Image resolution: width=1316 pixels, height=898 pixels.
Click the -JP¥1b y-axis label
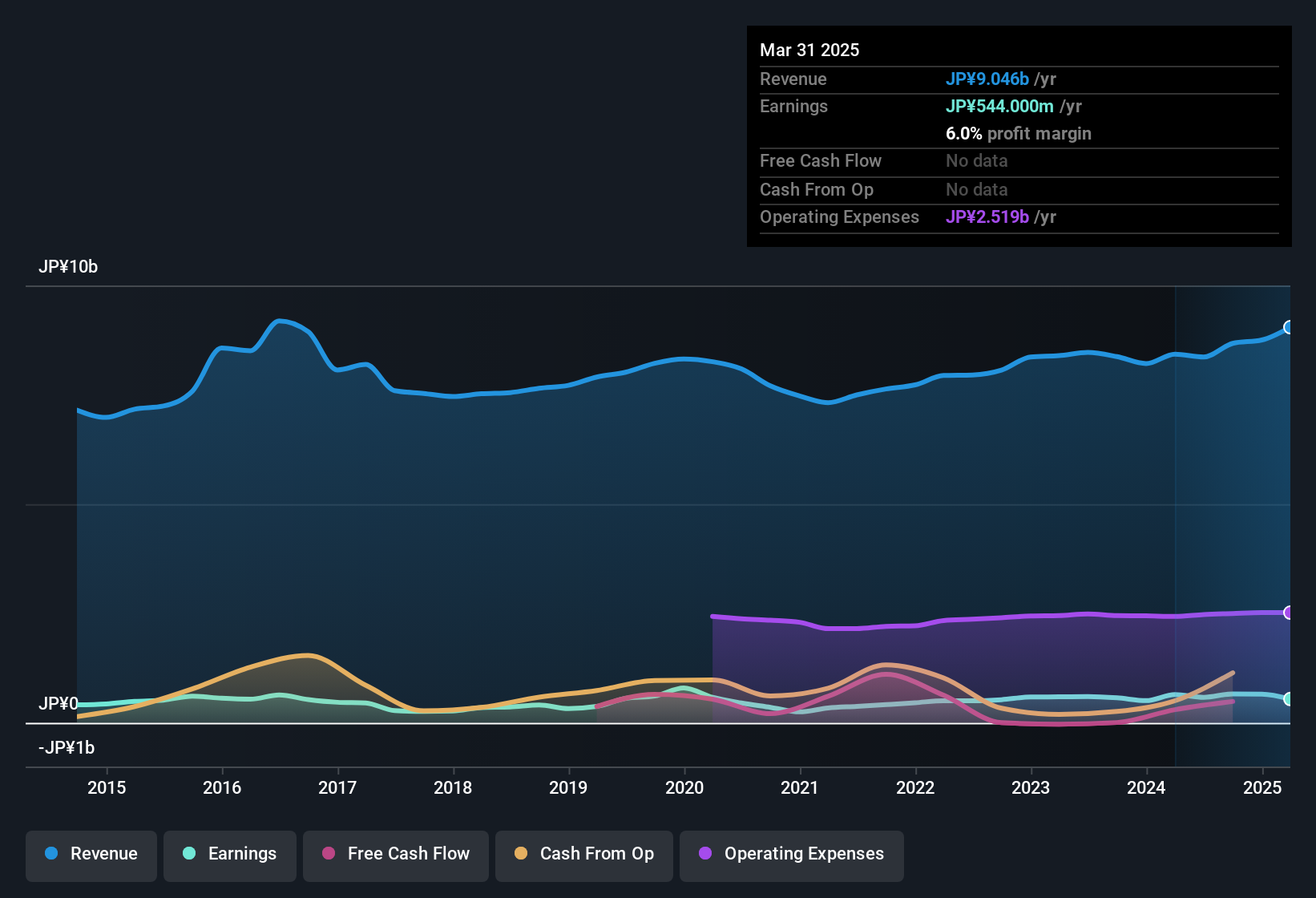point(67,748)
